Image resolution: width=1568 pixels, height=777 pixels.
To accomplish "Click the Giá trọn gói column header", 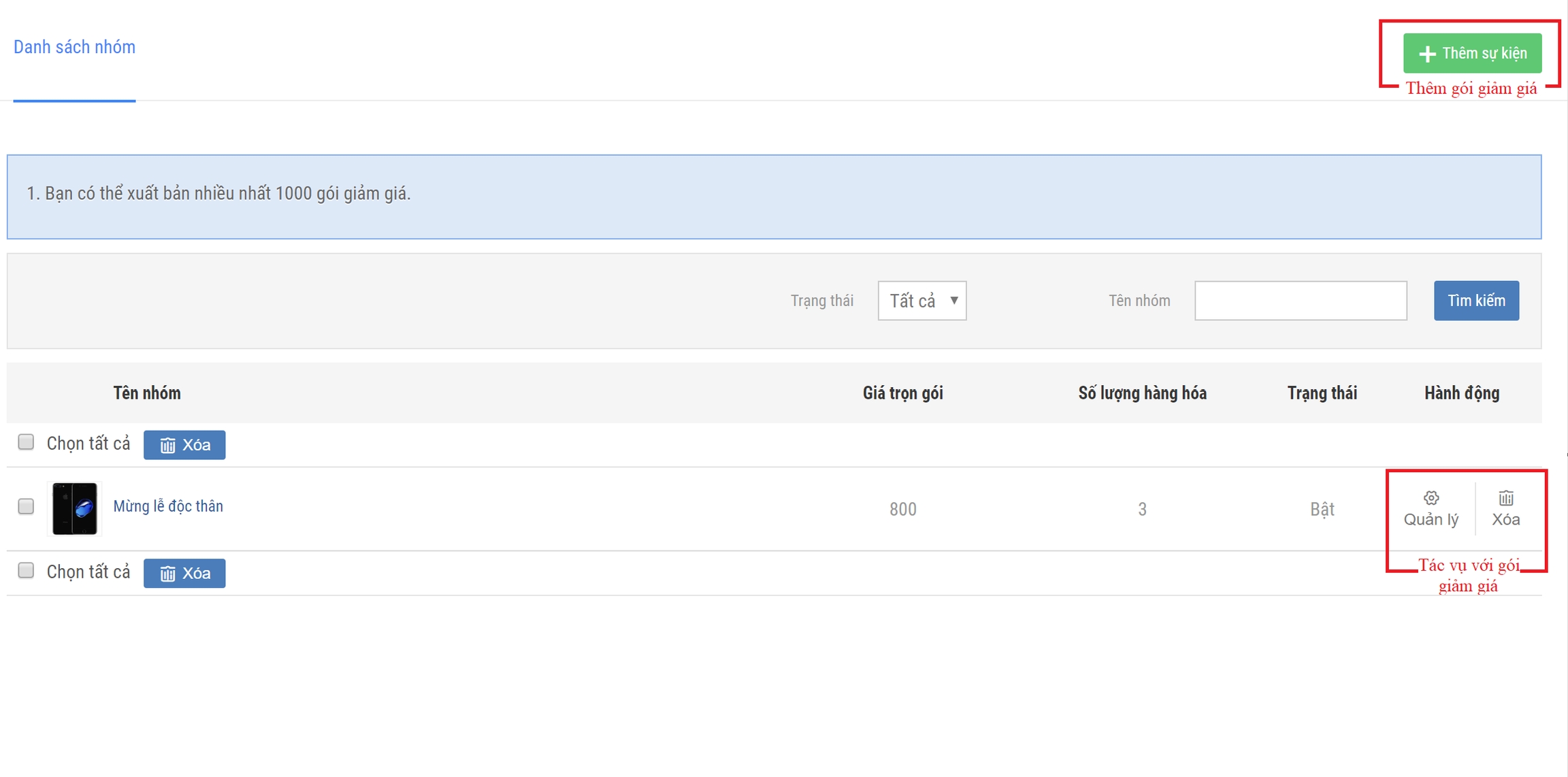I will [x=902, y=393].
